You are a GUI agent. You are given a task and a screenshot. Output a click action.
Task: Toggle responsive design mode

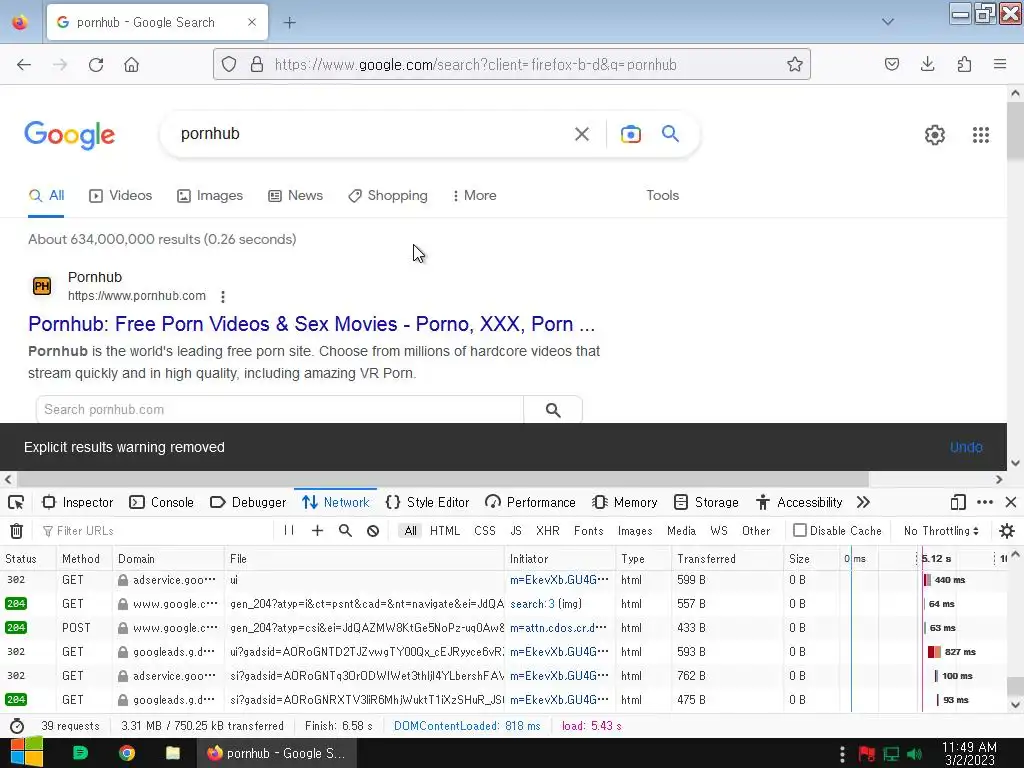click(x=957, y=502)
